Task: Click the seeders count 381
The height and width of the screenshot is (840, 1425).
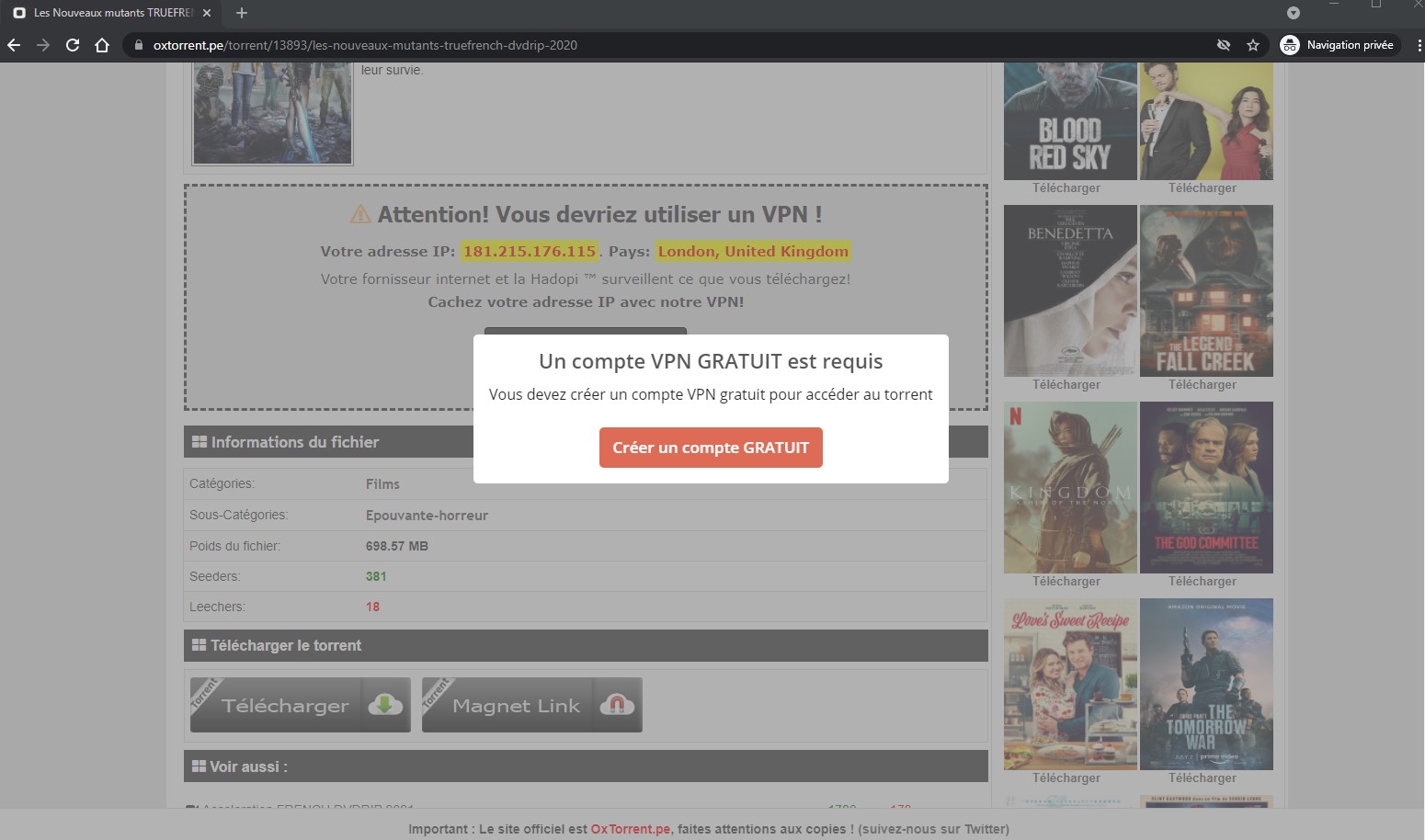Action: (376, 576)
